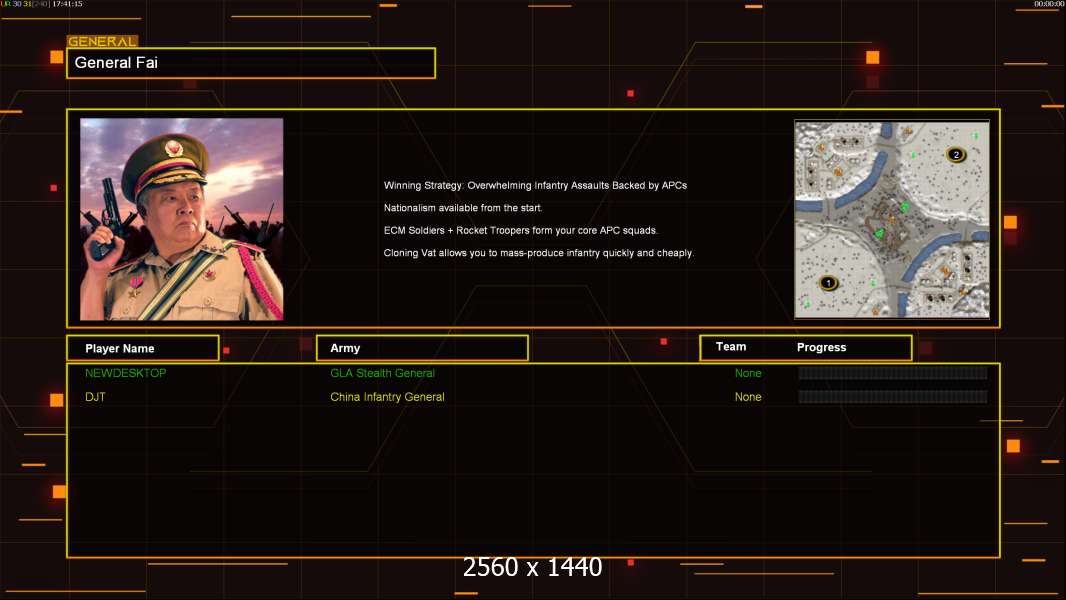Screen dimensions: 1066x600
Task: Click the Nationalism available from the start line
Action: pyautogui.click(x=463, y=208)
